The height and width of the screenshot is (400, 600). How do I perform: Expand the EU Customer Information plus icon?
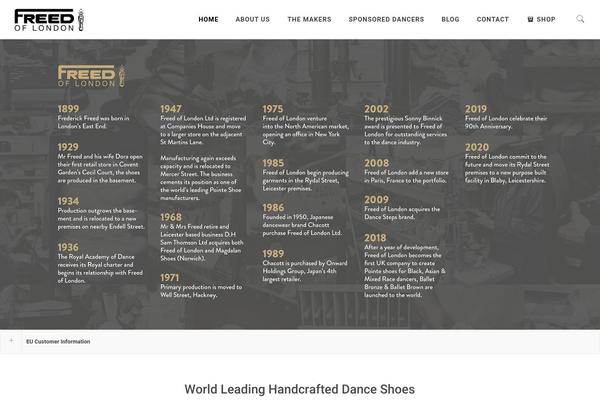coord(11,341)
